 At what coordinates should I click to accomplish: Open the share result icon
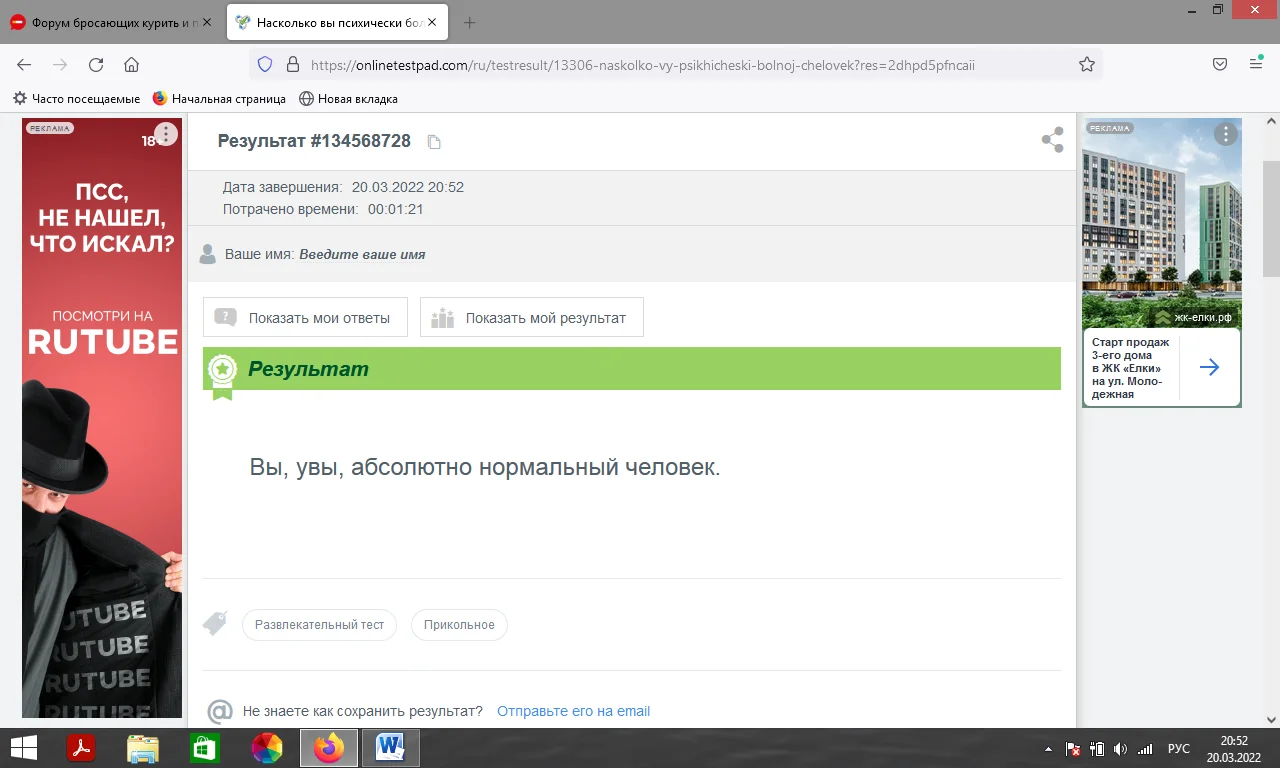pyautogui.click(x=1051, y=141)
